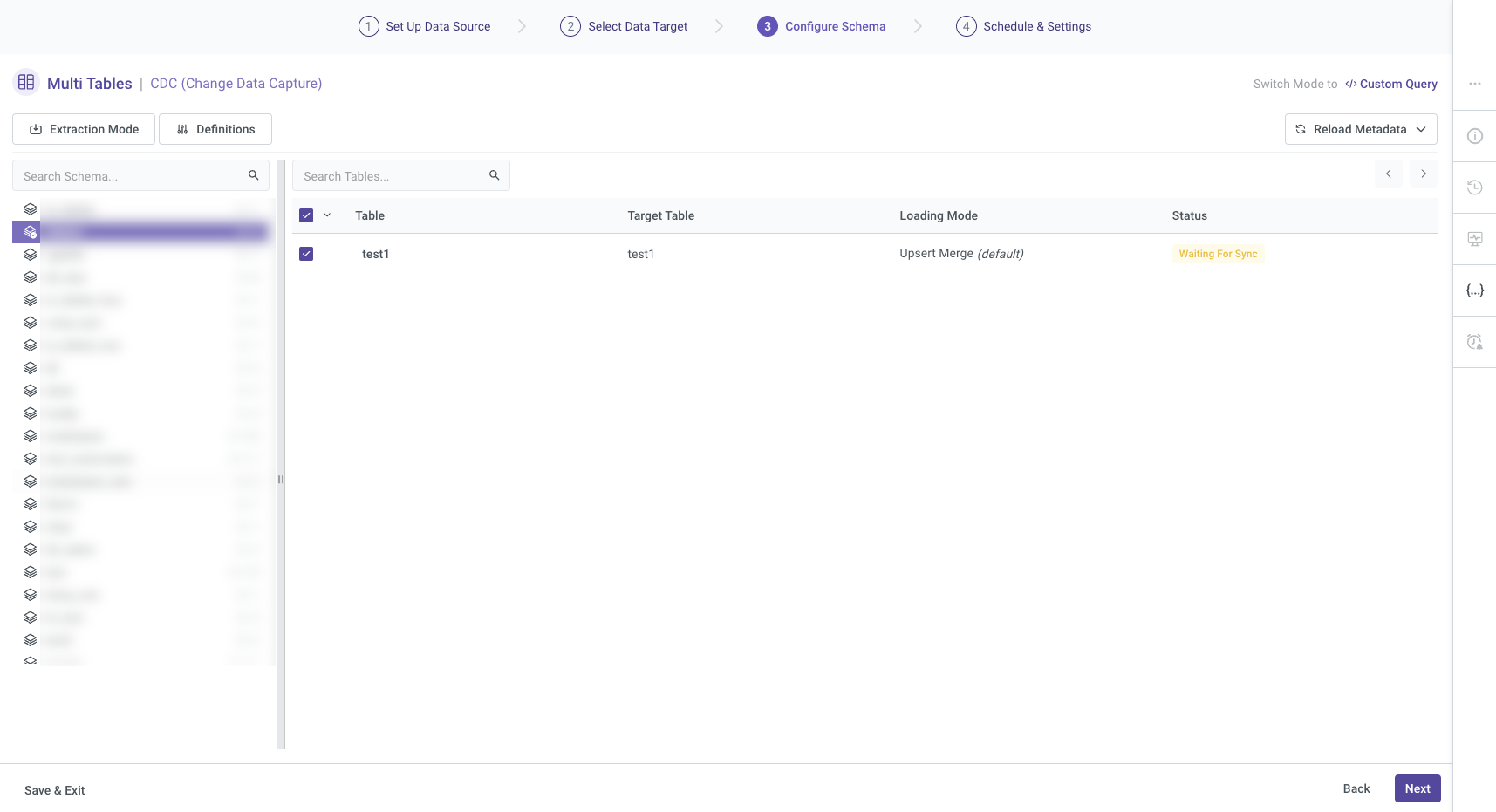The image size is (1496, 812).
Task: Open the monitor activity icon in sidebar
Action: click(x=1474, y=239)
